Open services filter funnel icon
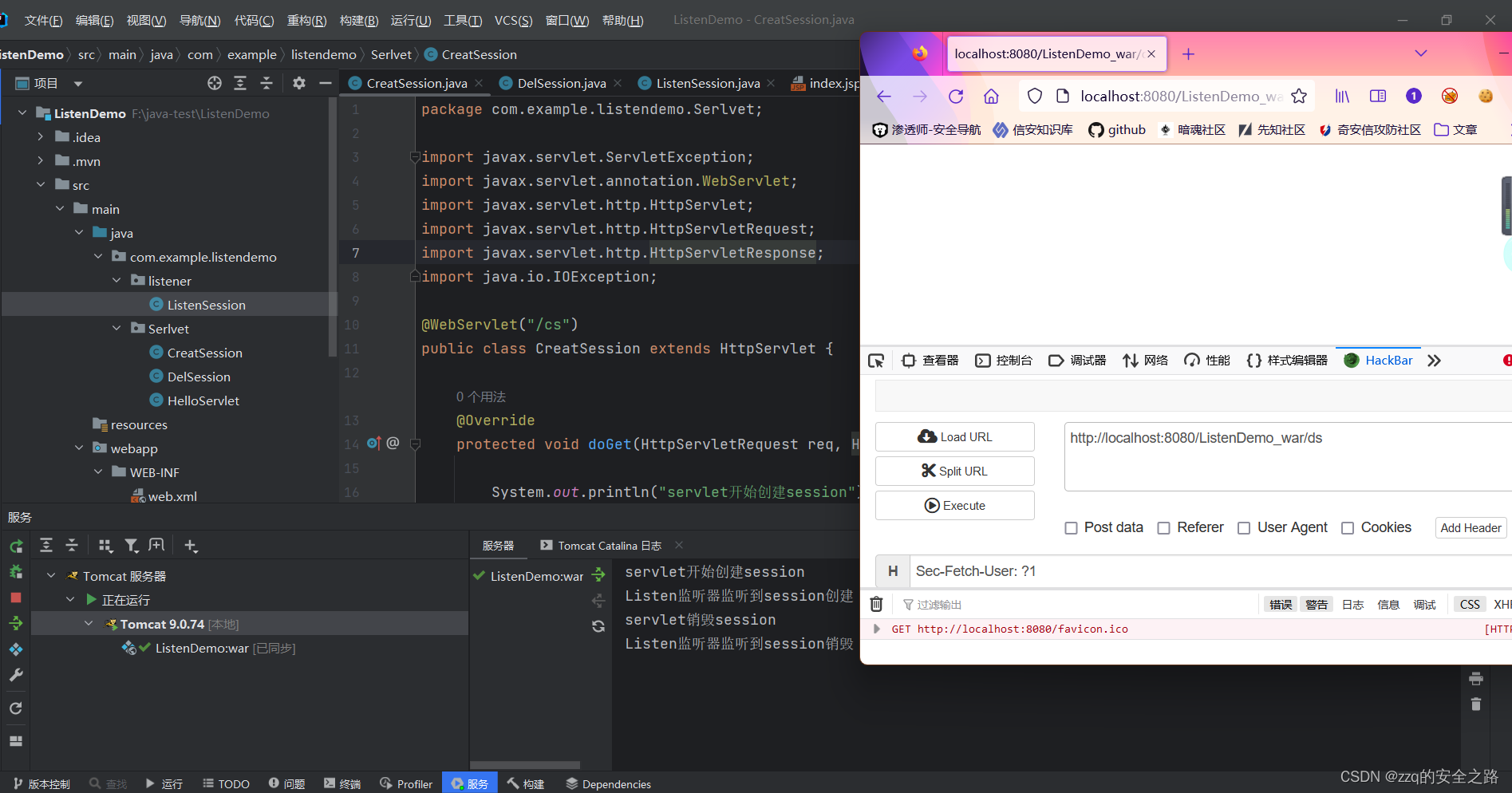Image resolution: width=1512 pixels, height=793 pixels. [x=132, y=546]
